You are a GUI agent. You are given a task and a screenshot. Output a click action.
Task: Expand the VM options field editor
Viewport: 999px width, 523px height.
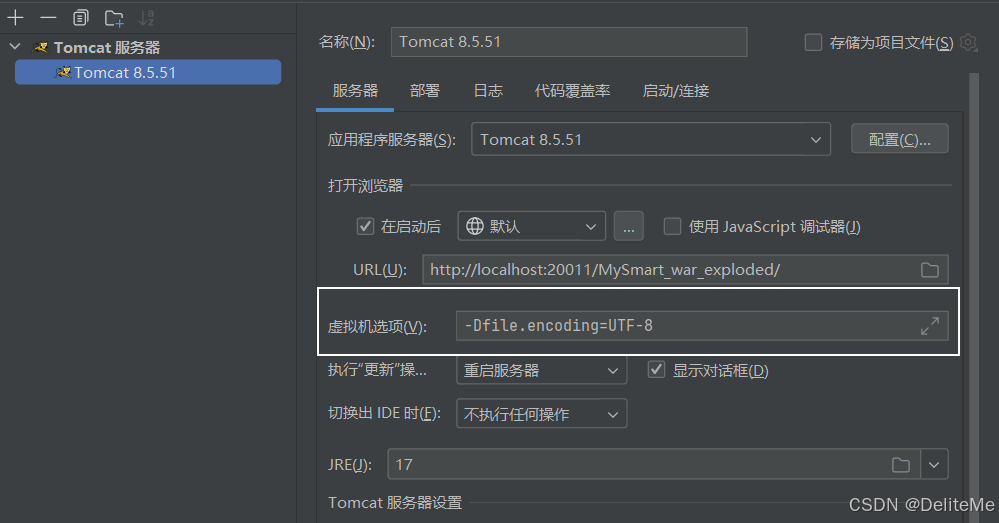pos(930,326)
